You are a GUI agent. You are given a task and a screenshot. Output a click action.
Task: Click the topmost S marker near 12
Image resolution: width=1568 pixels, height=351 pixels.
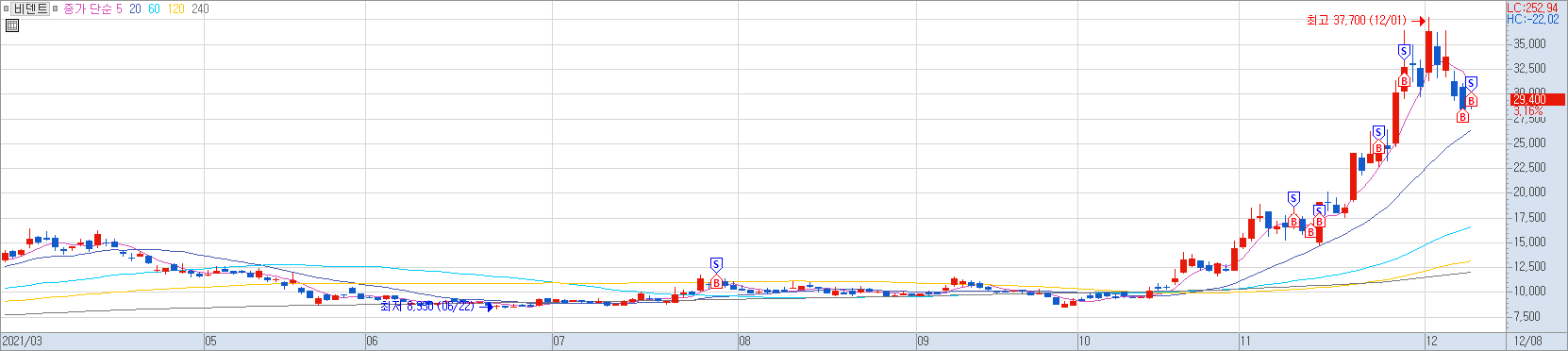tap(1404, 51)
